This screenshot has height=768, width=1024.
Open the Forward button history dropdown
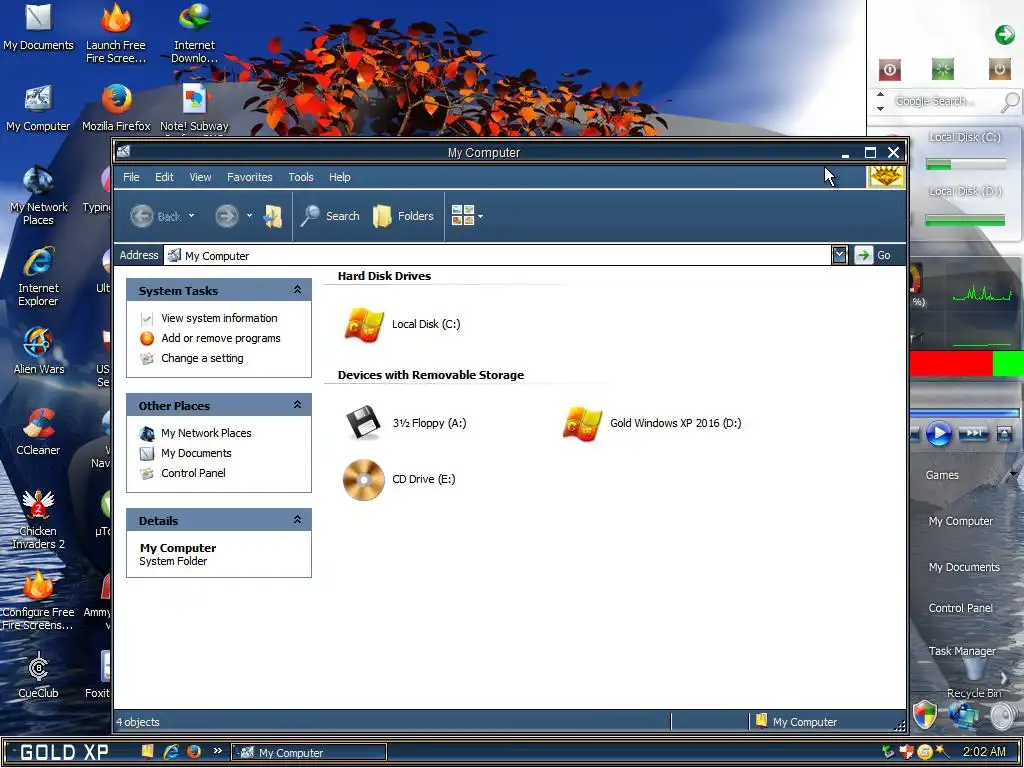pyautogui.click(x=249, y=216)
